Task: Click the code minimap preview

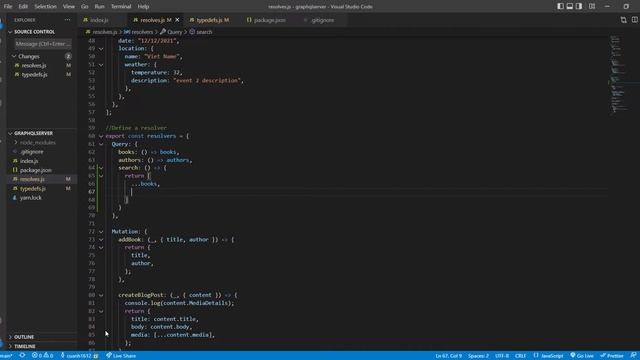Action: coord(618,76)
